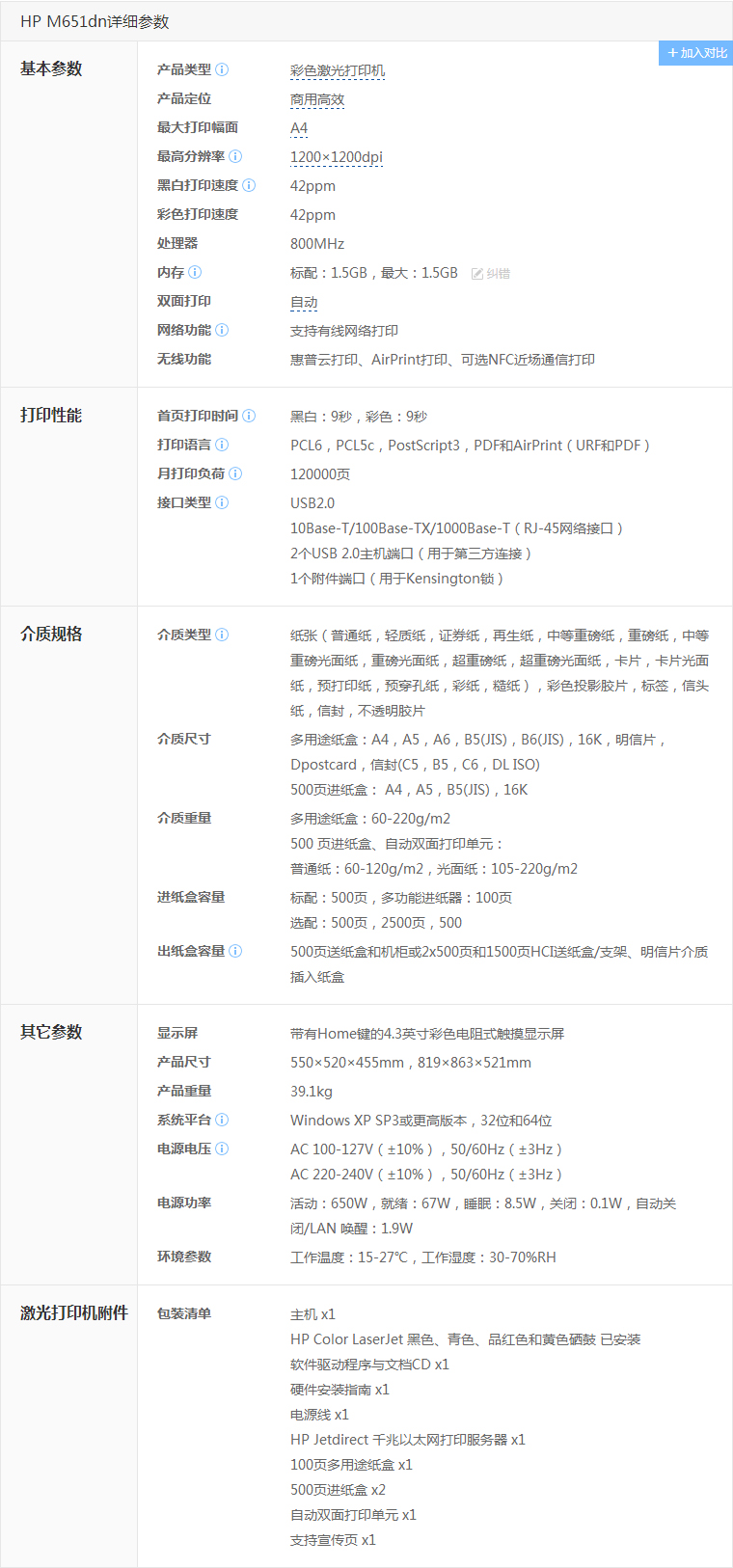The image size is (733, 1568).
Task: Click the 纠错 link text
Action: (x=499, y=274)
